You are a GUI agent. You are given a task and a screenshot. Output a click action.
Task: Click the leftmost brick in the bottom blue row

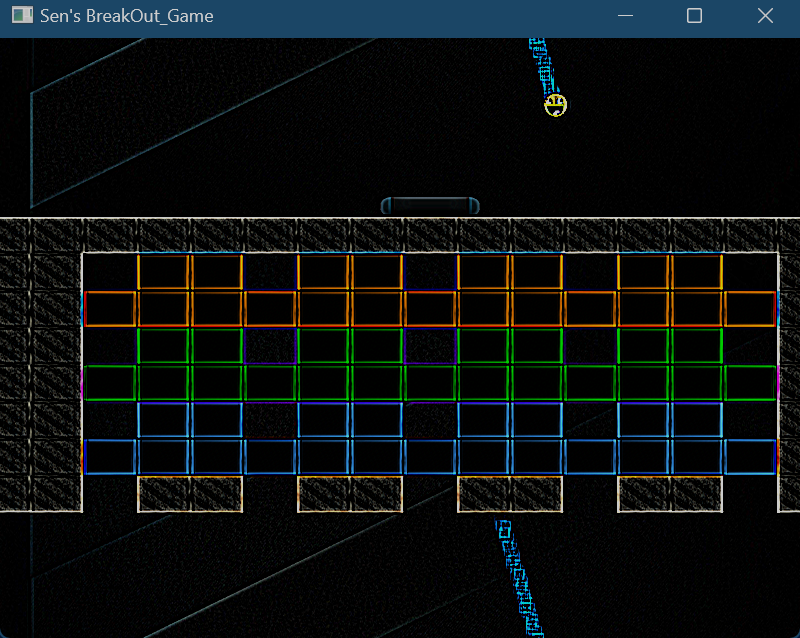pos(110,457)
